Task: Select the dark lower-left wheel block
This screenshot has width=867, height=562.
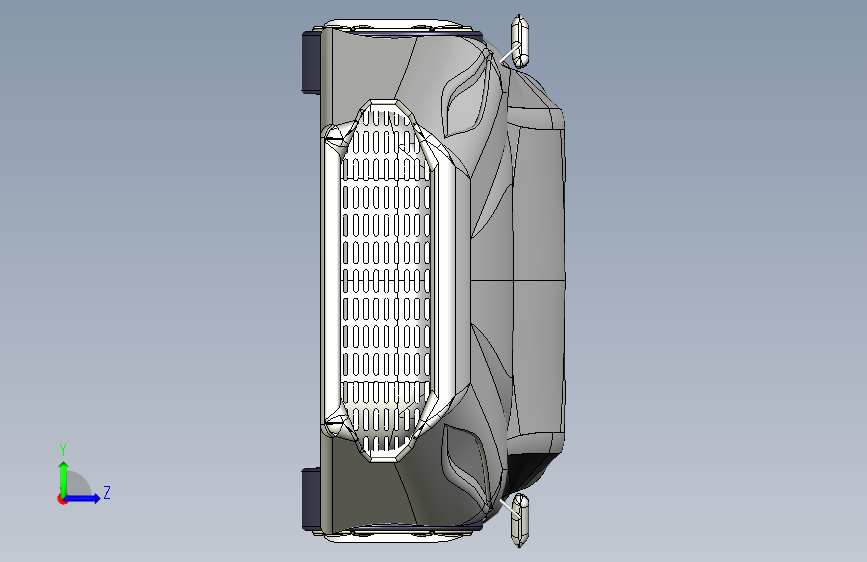Action: pyautogui.click(x=311, y=499)
